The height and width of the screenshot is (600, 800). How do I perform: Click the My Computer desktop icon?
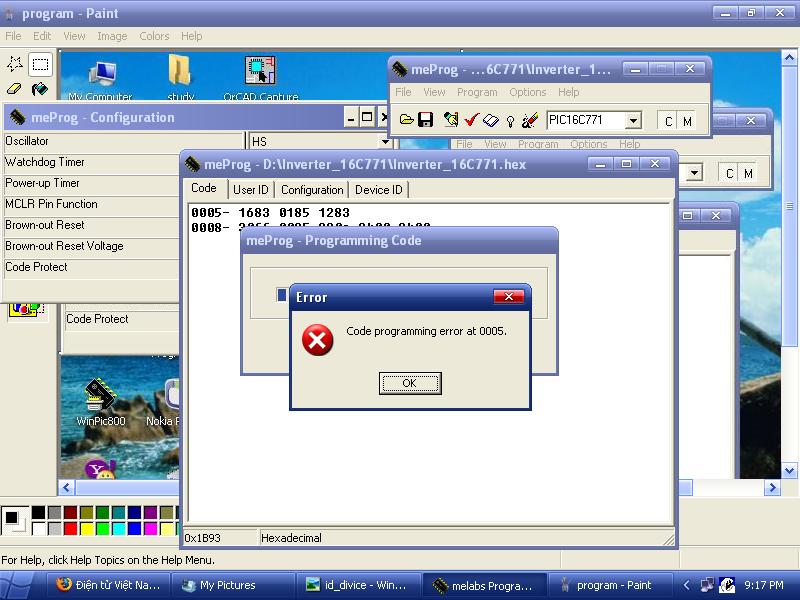point(101,79)
